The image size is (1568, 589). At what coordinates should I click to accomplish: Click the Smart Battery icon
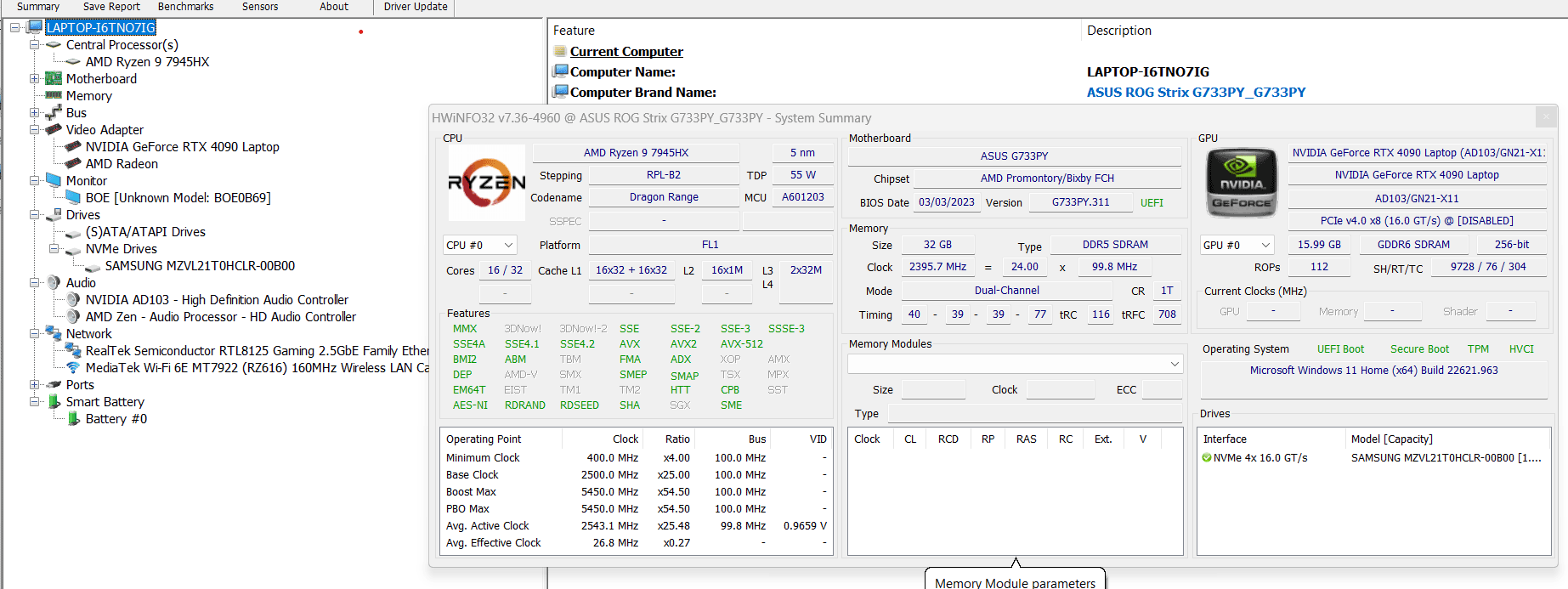[54, 401]
